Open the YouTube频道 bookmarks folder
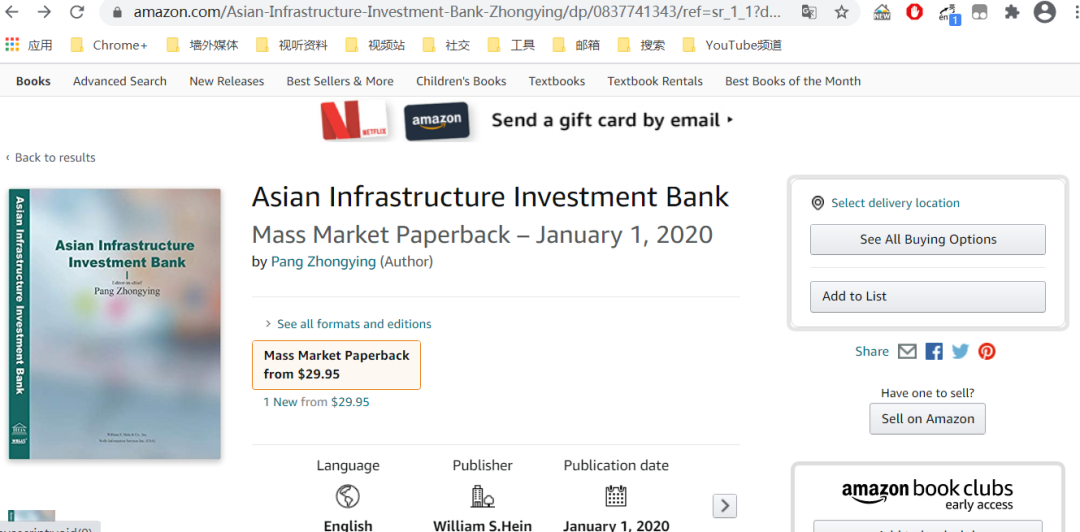The image size is (1080, 532). pyautogui.click(x=743, y=45)
